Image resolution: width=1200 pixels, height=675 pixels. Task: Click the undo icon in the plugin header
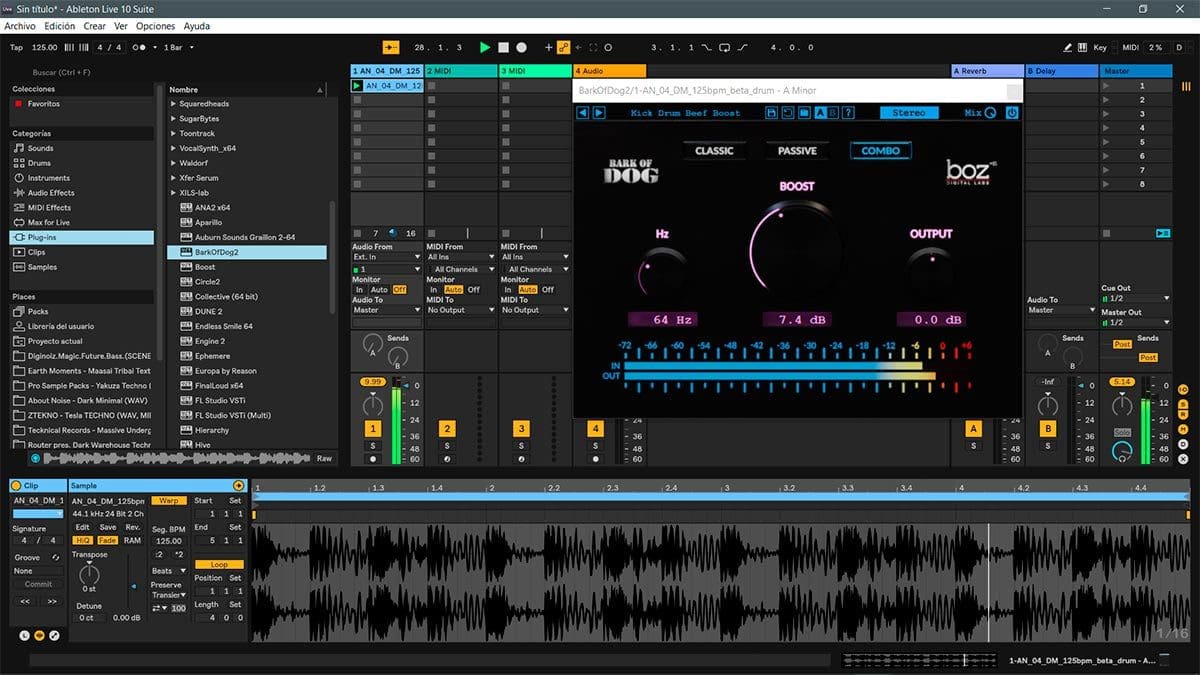coord(789,113)
